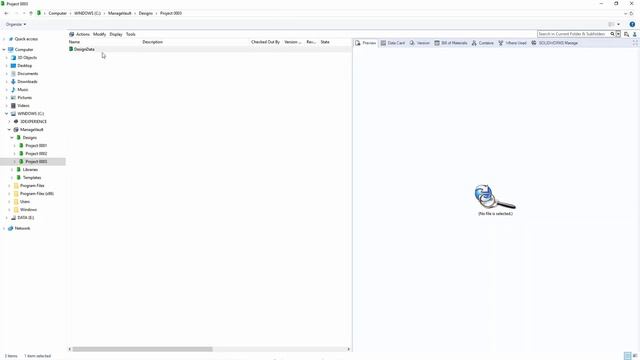Click Computer in the address breadcrumb
The width and height of the screenshot is (640, 360).
click(x=58, y=13)
